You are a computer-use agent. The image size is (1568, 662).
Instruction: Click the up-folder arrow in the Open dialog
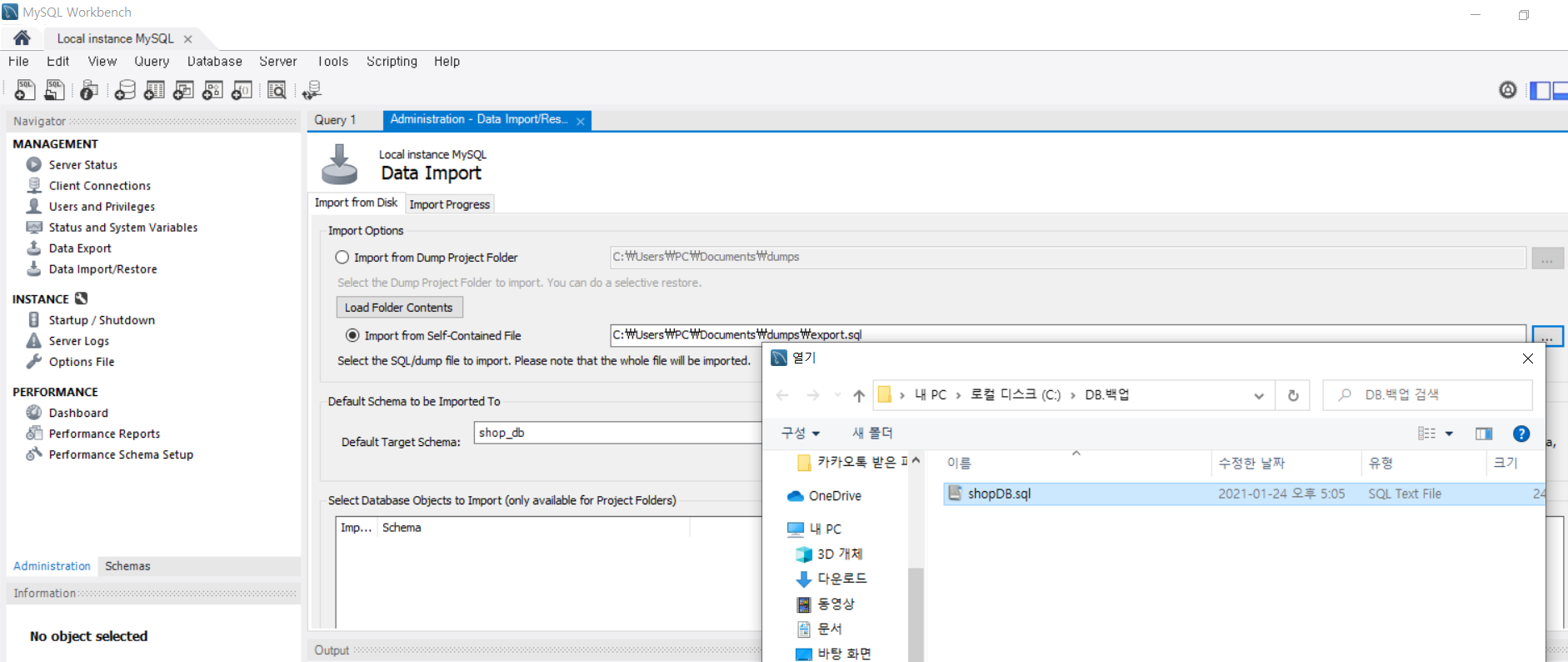tap(859, 395)
